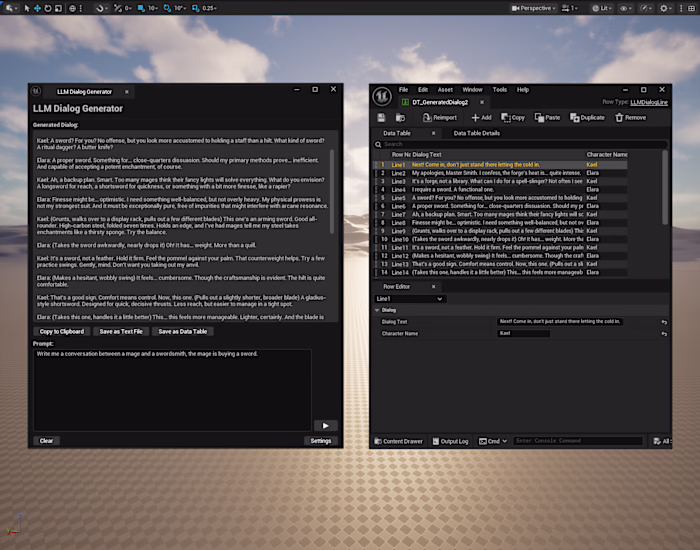
Task: Duplicate the selected row
Action: pyautogui.click(x=587, y=117)
